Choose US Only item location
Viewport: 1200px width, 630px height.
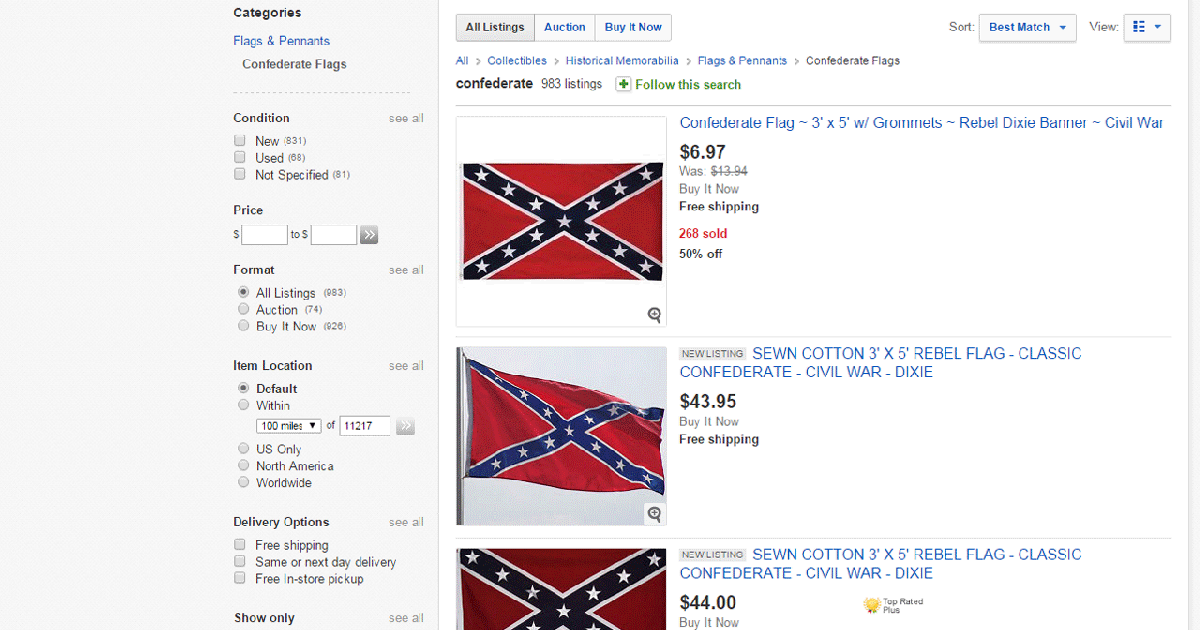tap(244, 449)
